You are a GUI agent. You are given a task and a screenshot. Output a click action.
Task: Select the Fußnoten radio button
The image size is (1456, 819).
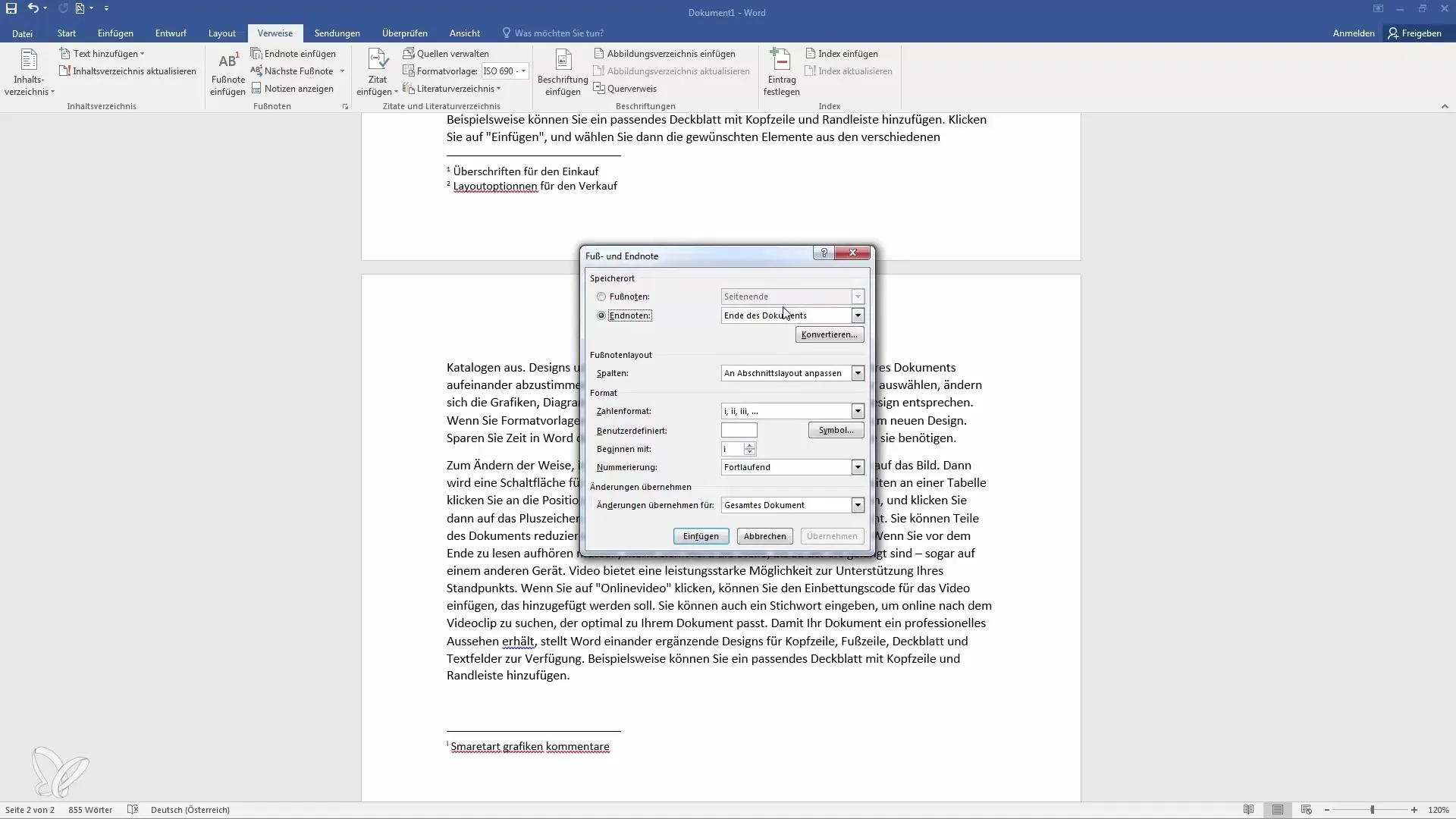tap(601, 297)
